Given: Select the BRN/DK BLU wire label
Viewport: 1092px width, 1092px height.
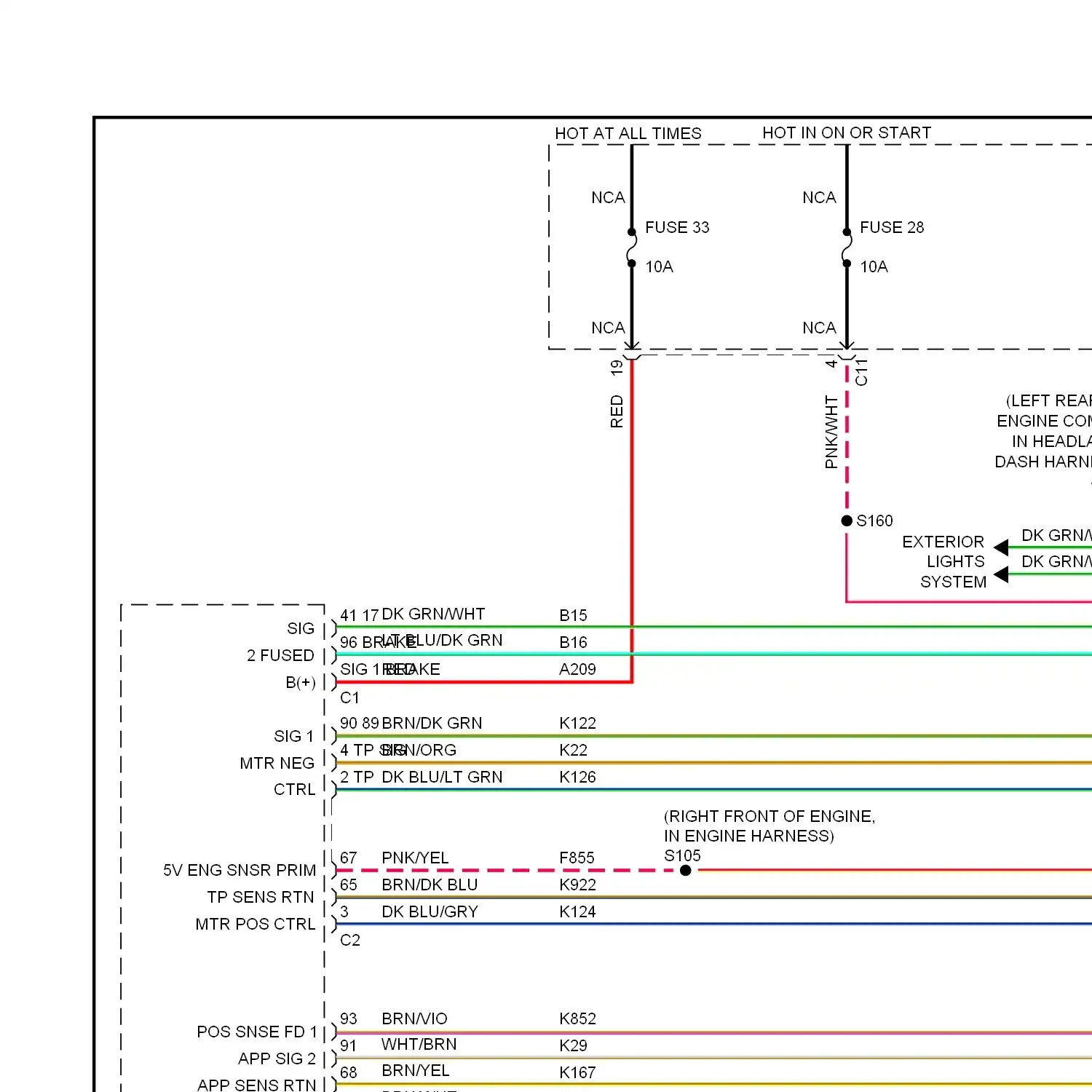Looking at the screenshot, I should point(430,885).
